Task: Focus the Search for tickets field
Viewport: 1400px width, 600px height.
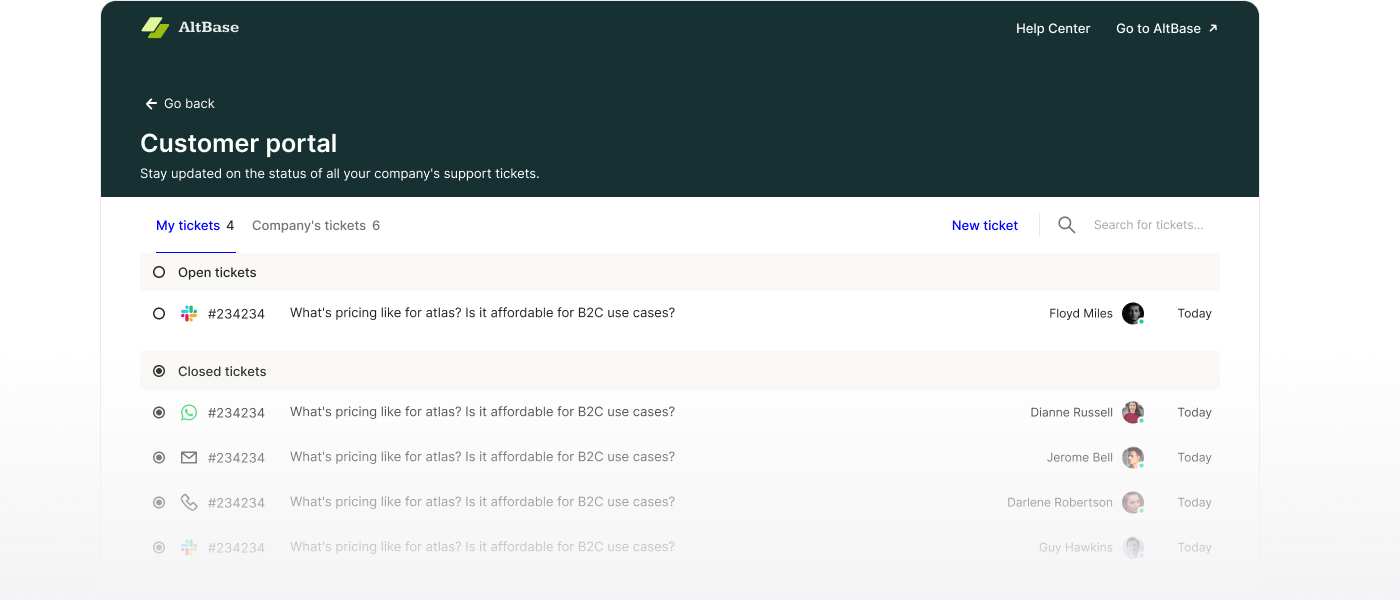Action: 1149,225
